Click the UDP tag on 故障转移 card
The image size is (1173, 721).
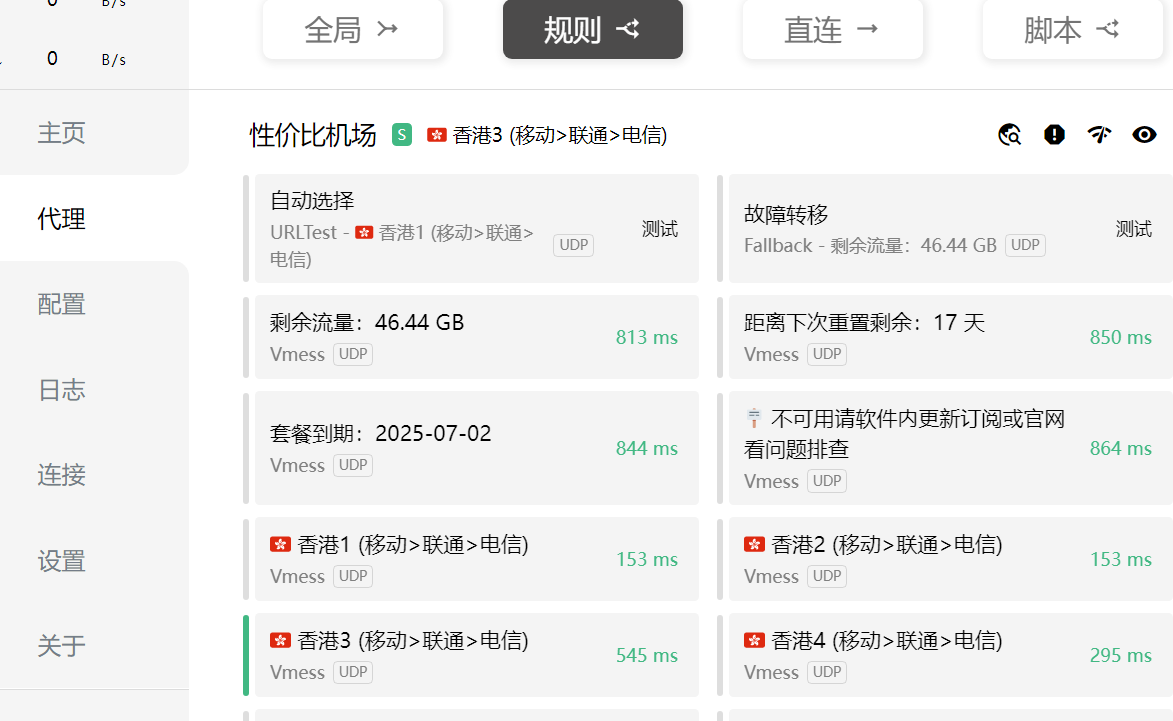click(1025, 245)
